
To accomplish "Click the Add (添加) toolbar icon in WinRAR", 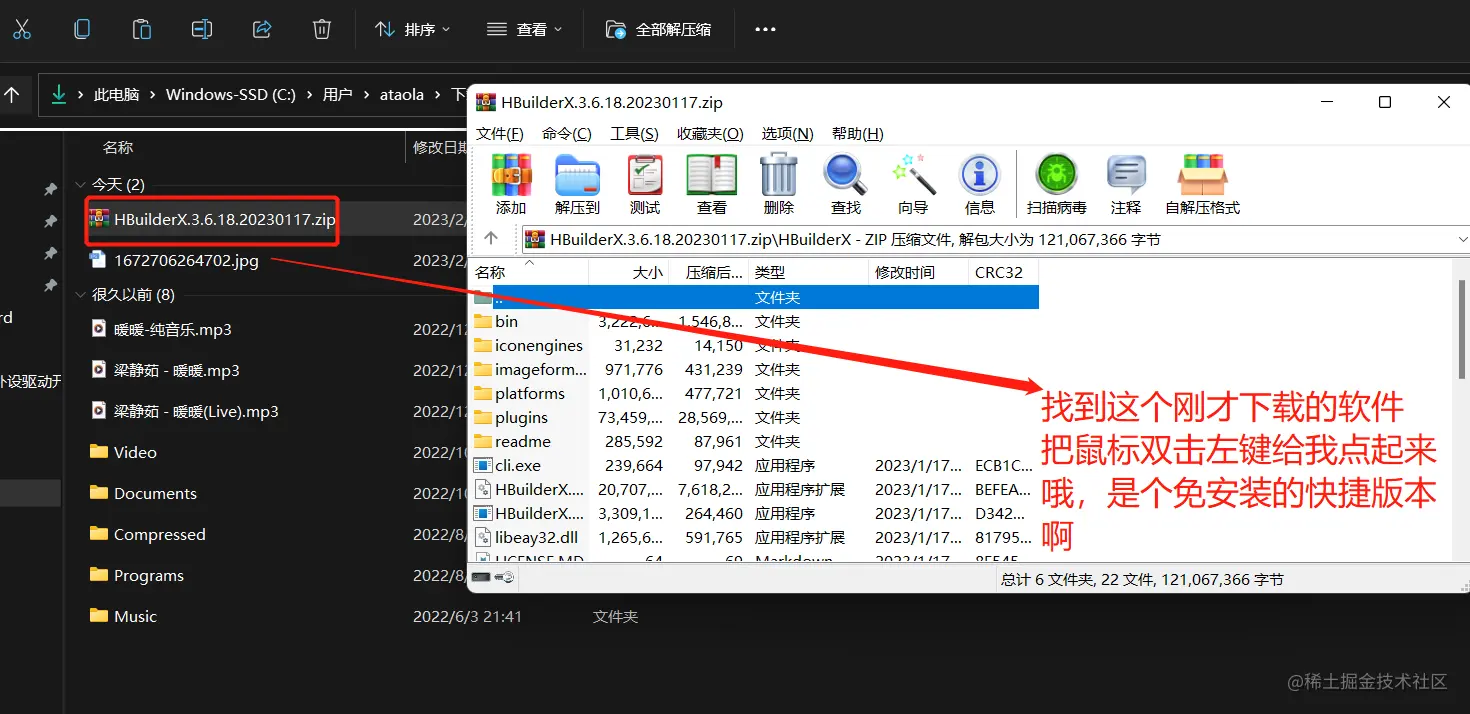I will [511, 184].
